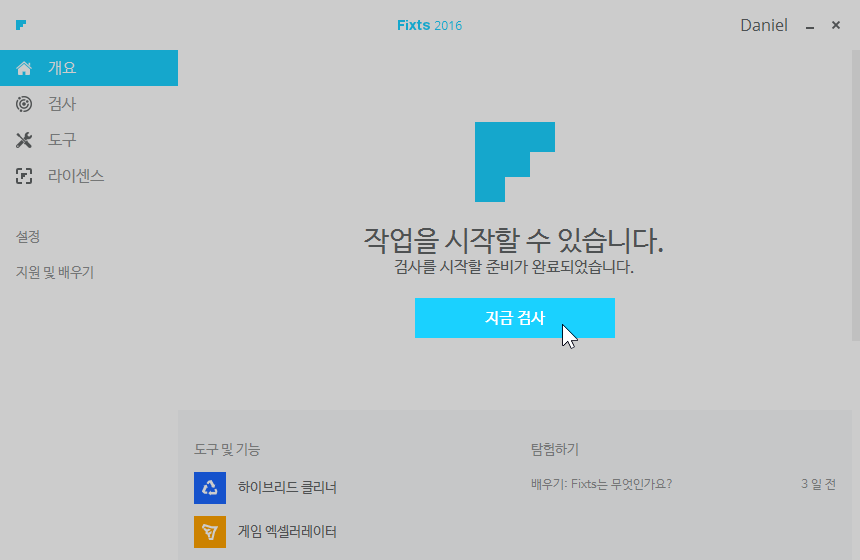Switch to the 라이센스 menu item
The width and height of the screenshot is (860, 560).
(89, 176)
